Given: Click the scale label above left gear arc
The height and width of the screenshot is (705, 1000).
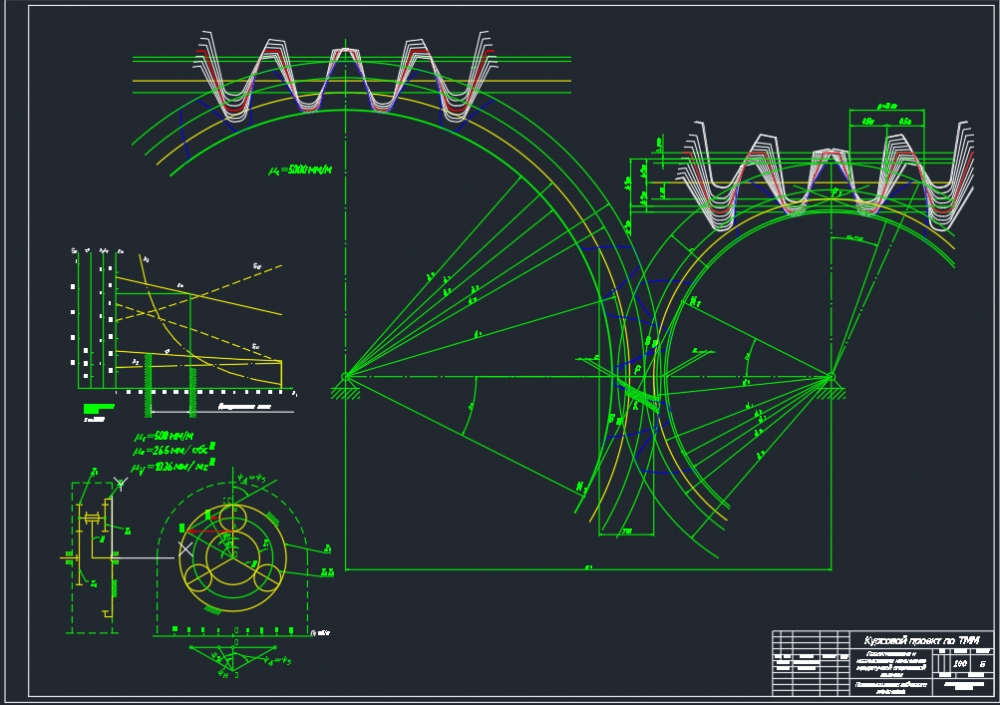Looking at the screenshot, I should pyautogui.click(x=299, y=171).
